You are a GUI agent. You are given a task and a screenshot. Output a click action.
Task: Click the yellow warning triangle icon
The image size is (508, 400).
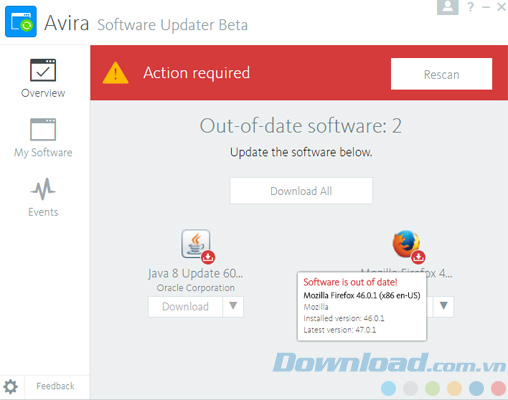115,73
